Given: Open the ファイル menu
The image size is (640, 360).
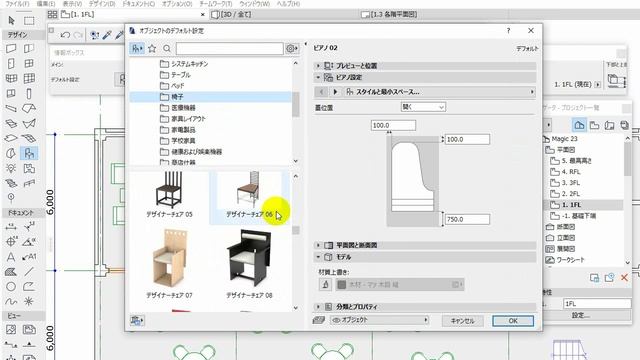Looking at the screenshot, I should coord(17,3).
